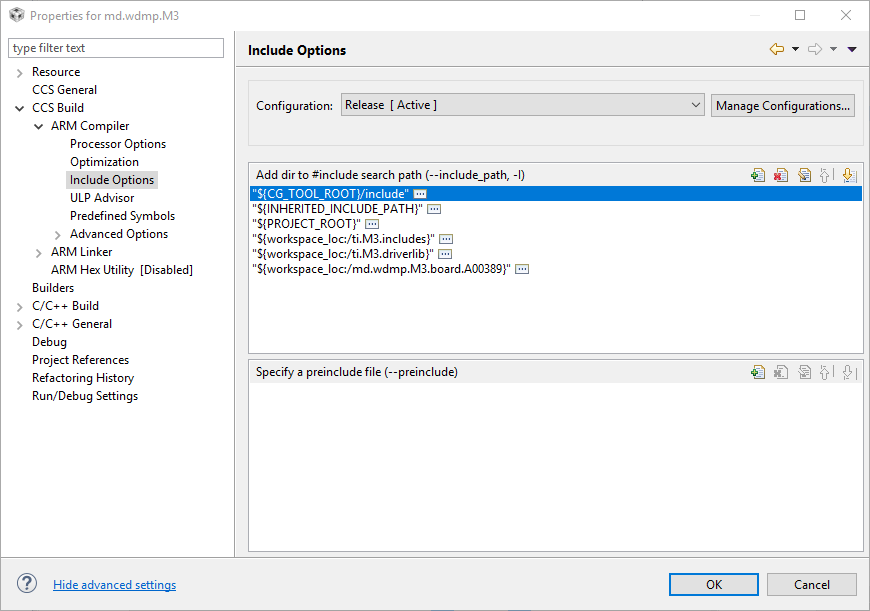Add a directory to the include search path
The image size is (870, 611).
(758, 175)
